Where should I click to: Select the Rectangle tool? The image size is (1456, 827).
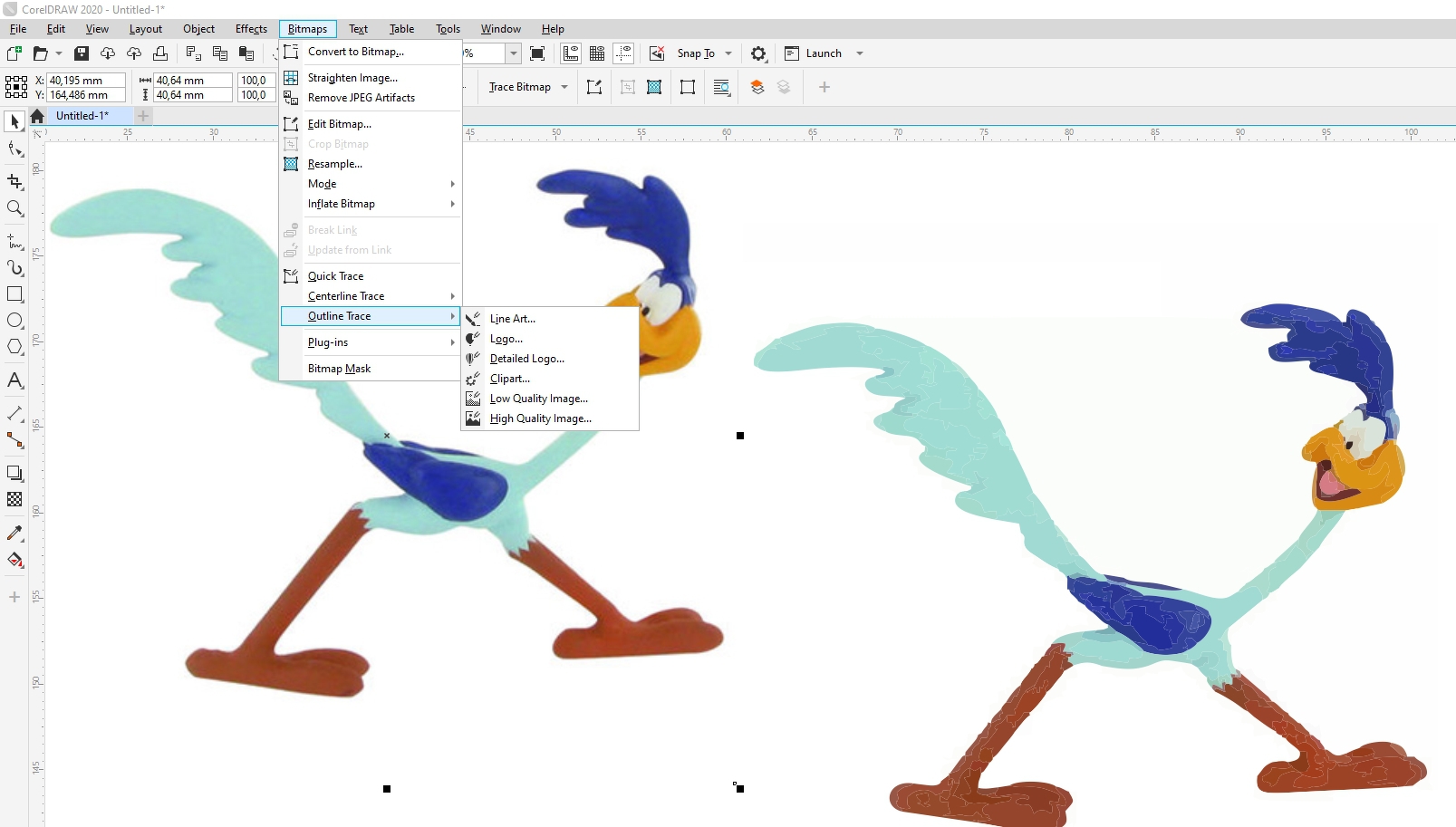[x=14, y=294]
